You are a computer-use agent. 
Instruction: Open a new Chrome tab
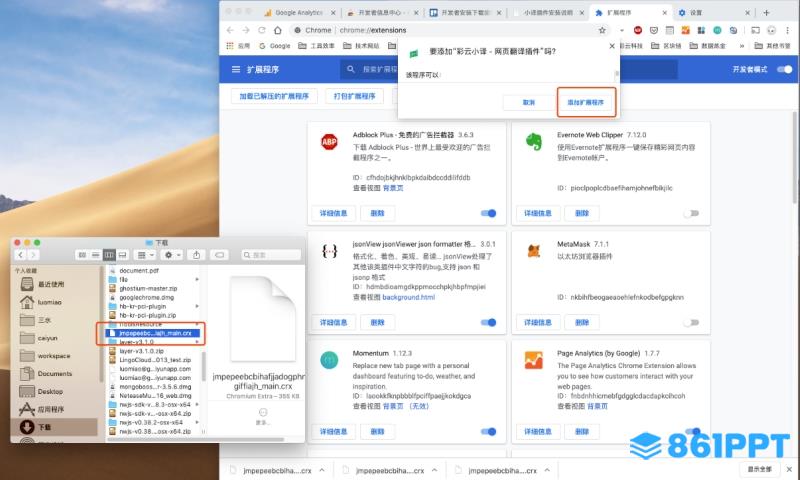(x=766, y=12)
